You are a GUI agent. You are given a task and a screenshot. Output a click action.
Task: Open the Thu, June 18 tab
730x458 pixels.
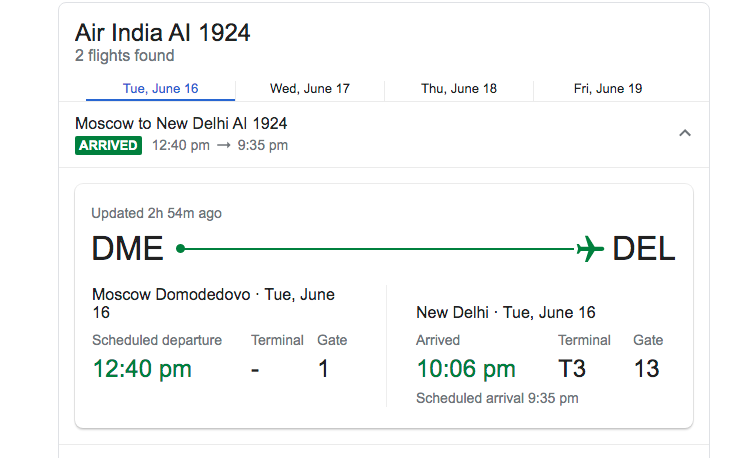pyautogui.click(x=459, y=89)
